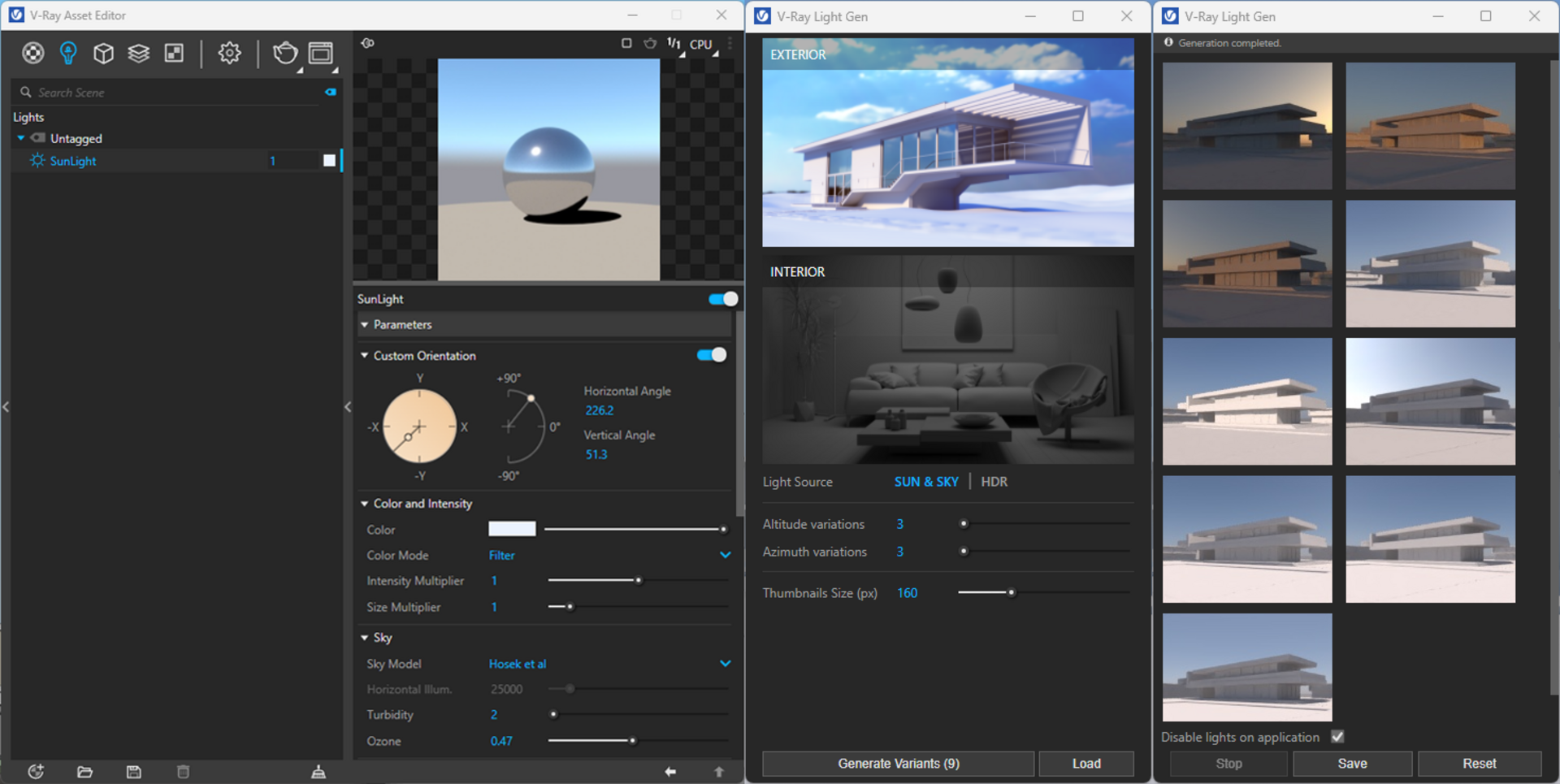Viewport: 1560px width, 784px height.
Task: Collapse the Parameters section
Action: point(365,324)
